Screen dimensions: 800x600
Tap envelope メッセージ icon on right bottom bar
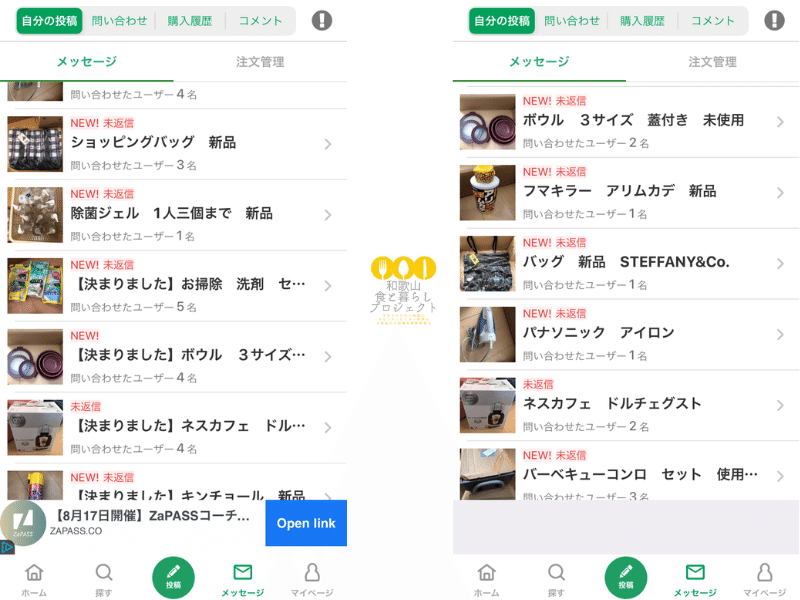coord(695,580)
